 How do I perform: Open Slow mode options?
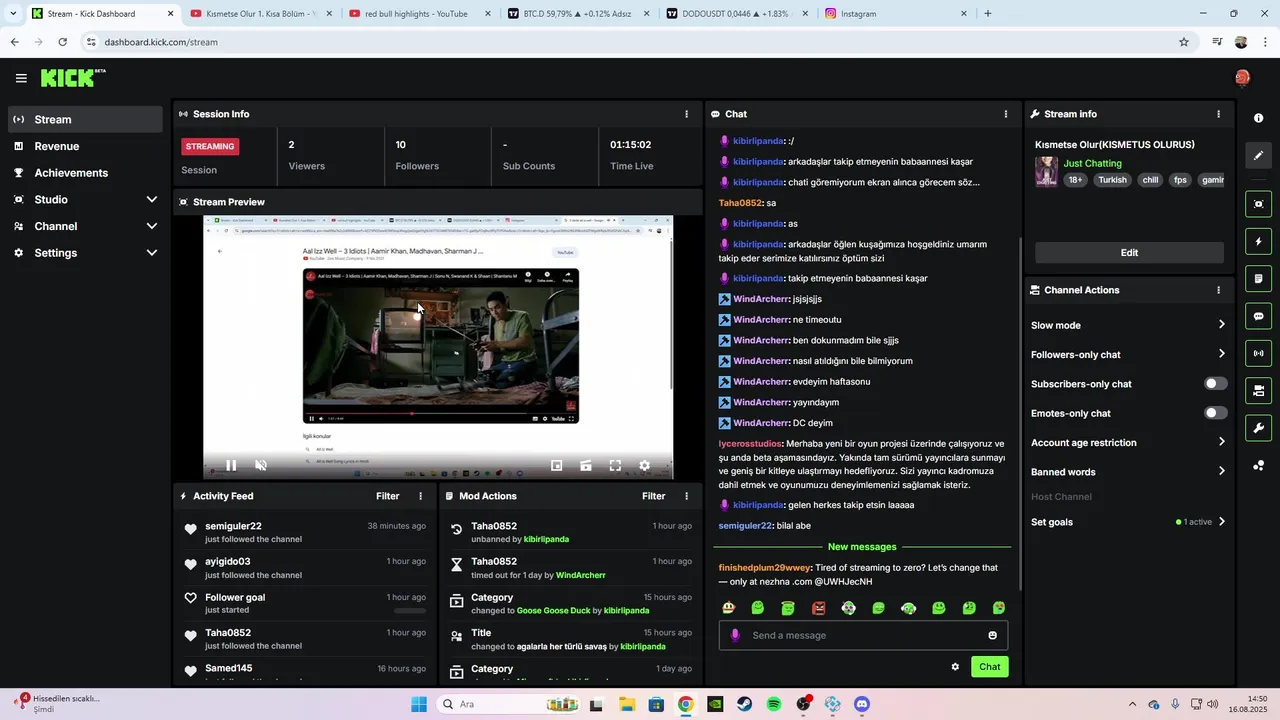(x=1129, y=325)
